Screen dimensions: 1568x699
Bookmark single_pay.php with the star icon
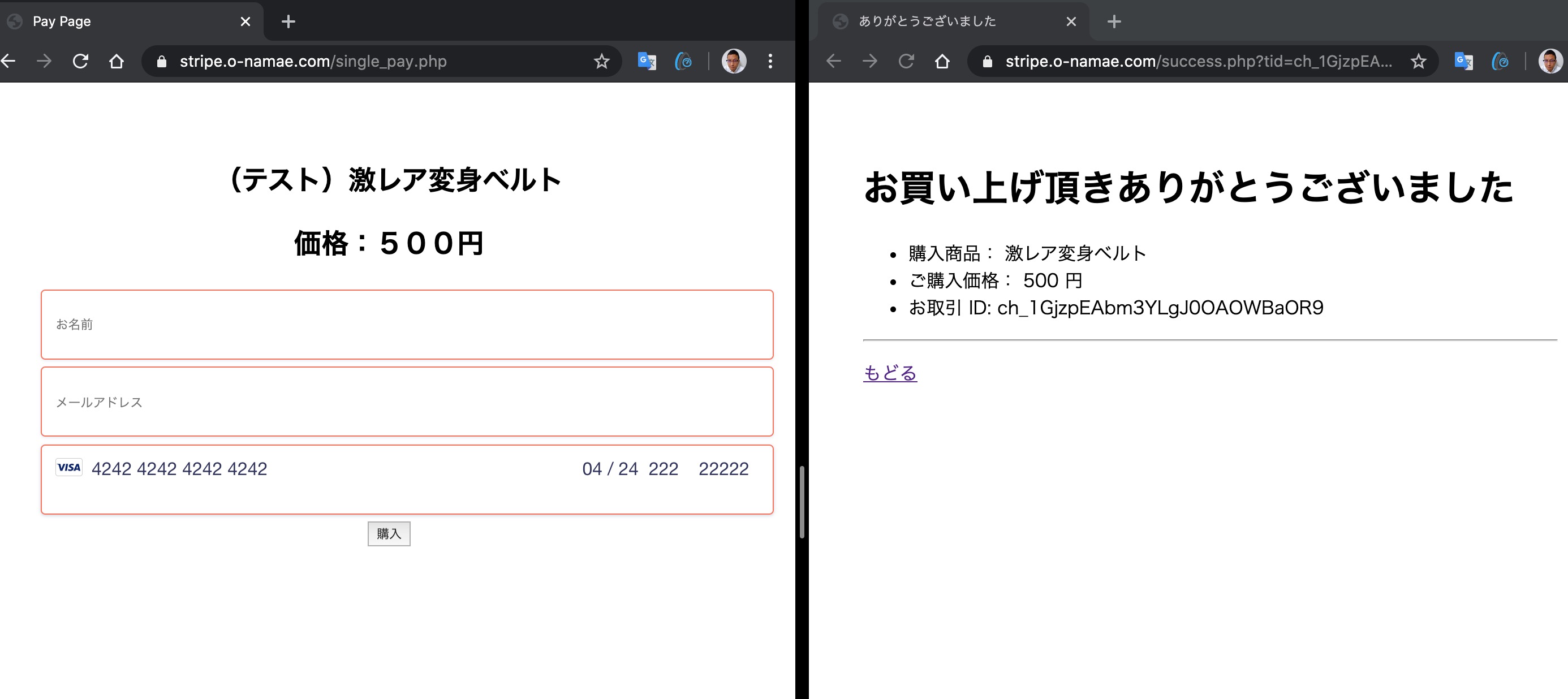pyautogui.click(x=601, y=62)
